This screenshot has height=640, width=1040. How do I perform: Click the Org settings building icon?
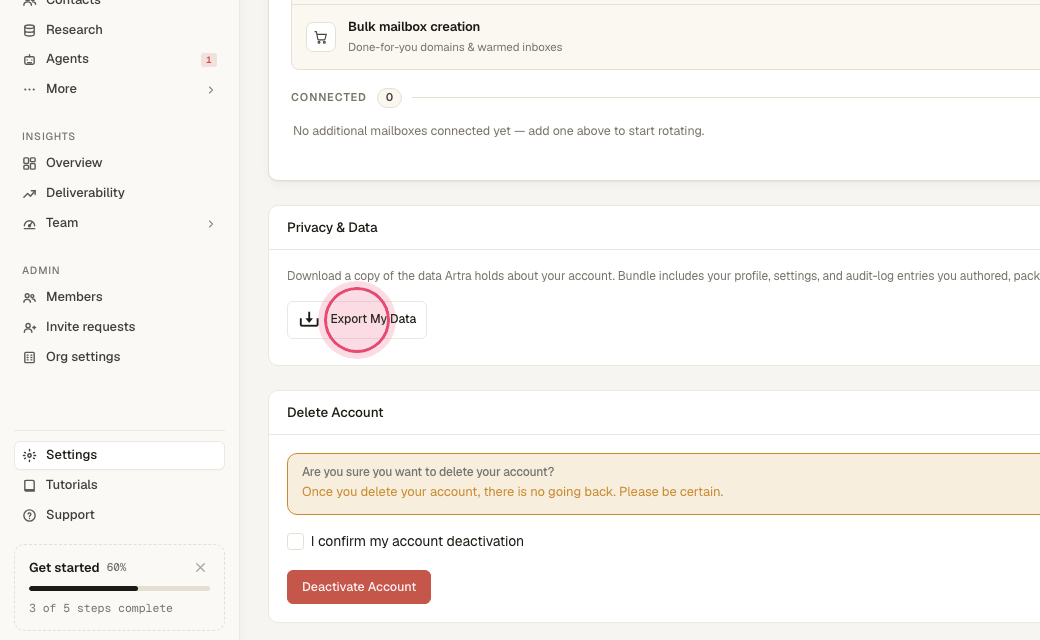click(29, 357)
